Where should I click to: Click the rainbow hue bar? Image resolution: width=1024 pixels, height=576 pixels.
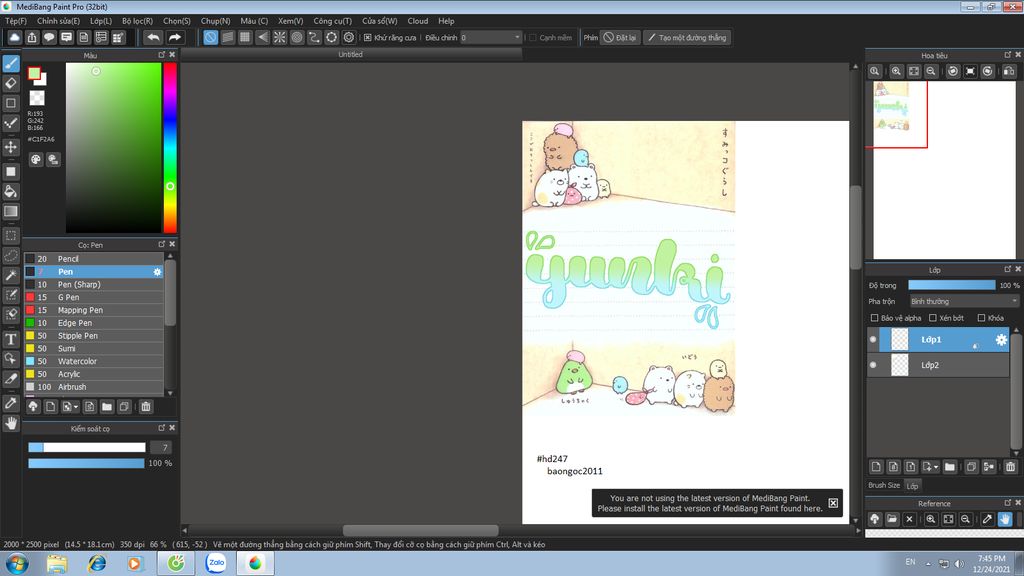point(170,148)
